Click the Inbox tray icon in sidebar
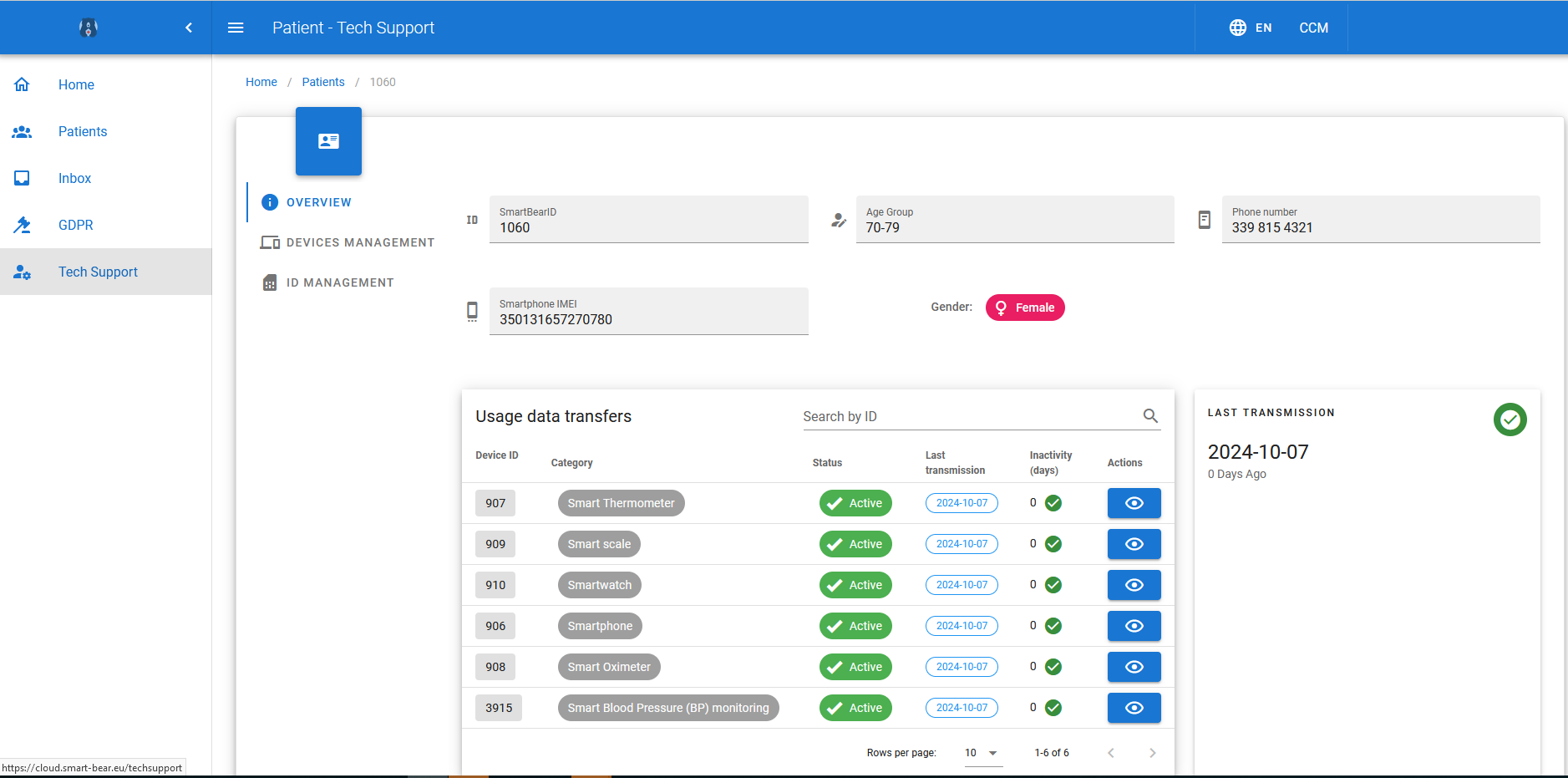 pos(22,178)
